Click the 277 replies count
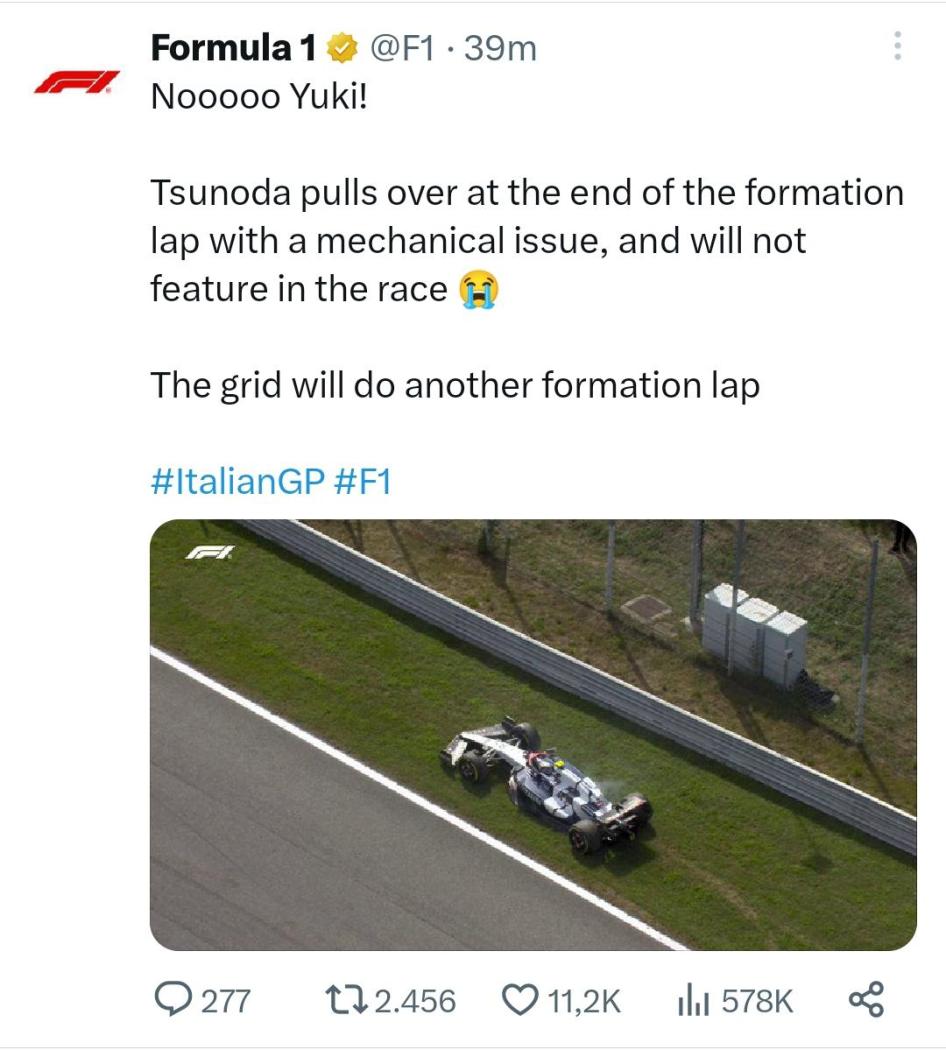The height and width of the screenshot is (1050, 946). [226, 1000]
